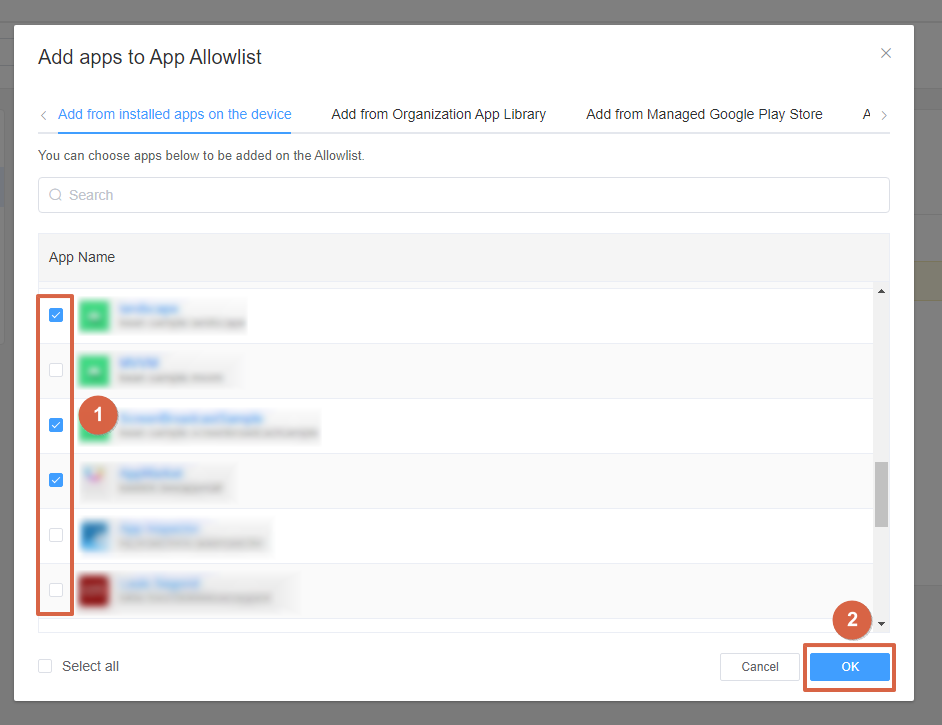Check the unchecked box beside the green app icon
The width and height of the screenshot is (942, 725).
point(56,370)
